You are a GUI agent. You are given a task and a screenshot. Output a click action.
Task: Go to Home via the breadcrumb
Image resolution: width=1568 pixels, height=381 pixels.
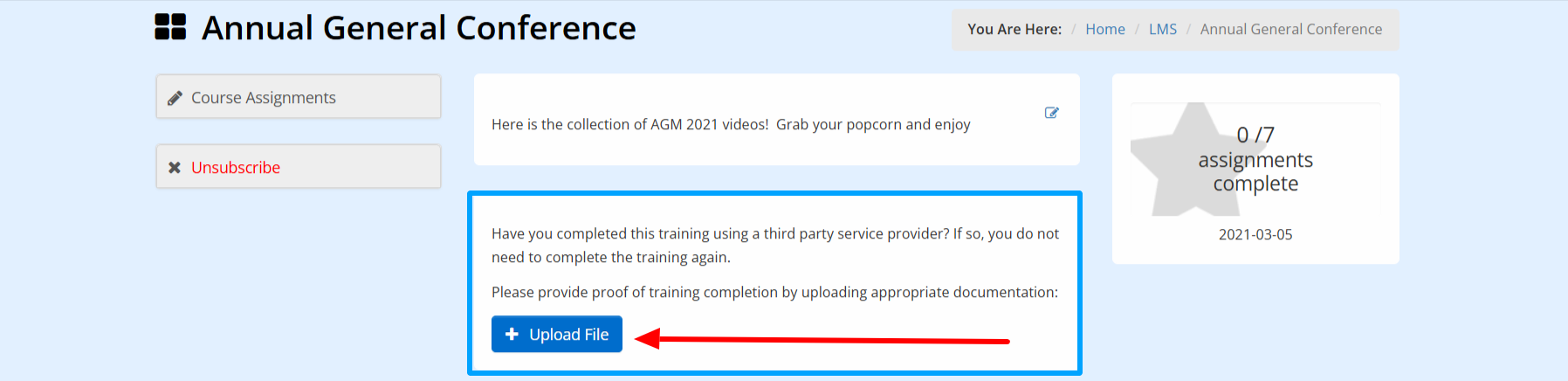click(1105, 29)
